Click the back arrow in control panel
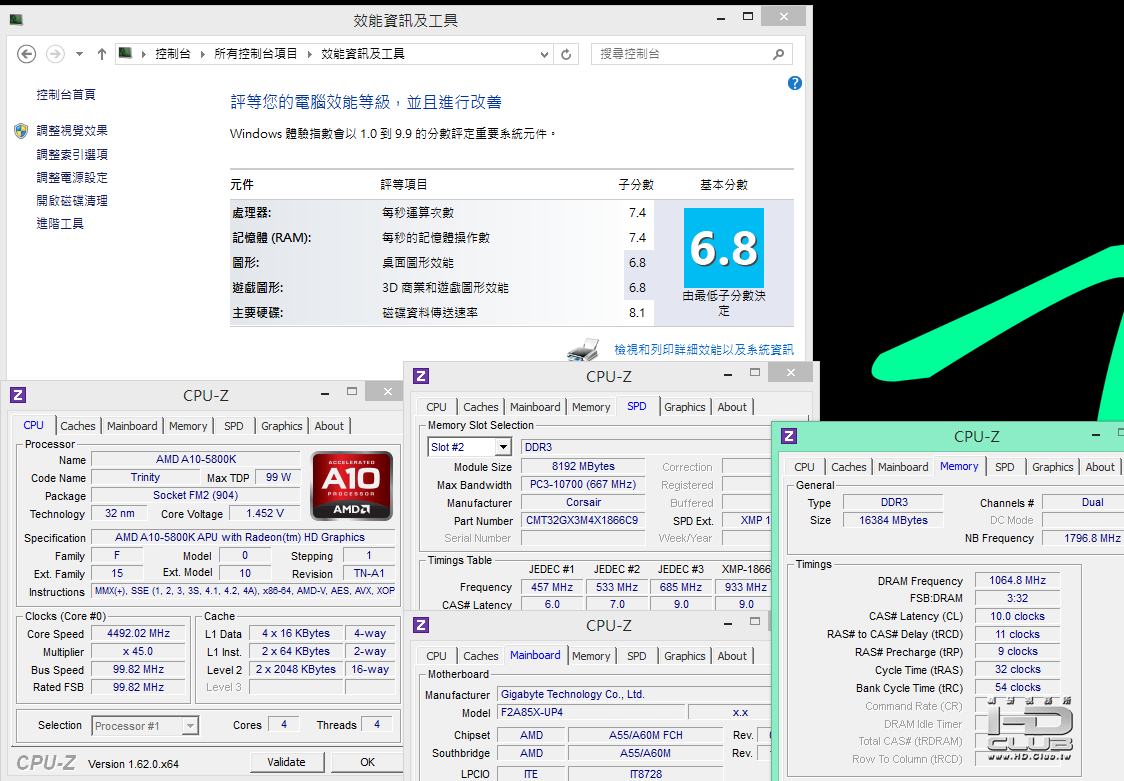The width and height of the screenshot is (1124, 781). tap(27, 54)
